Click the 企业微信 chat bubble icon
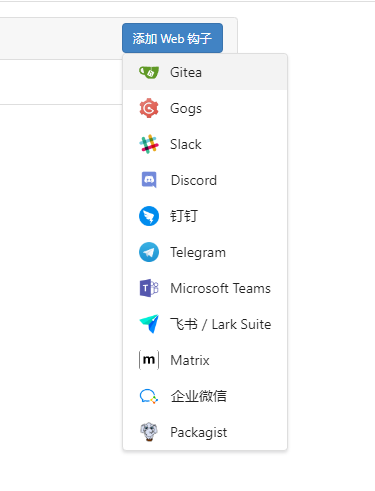 [149, 396]
